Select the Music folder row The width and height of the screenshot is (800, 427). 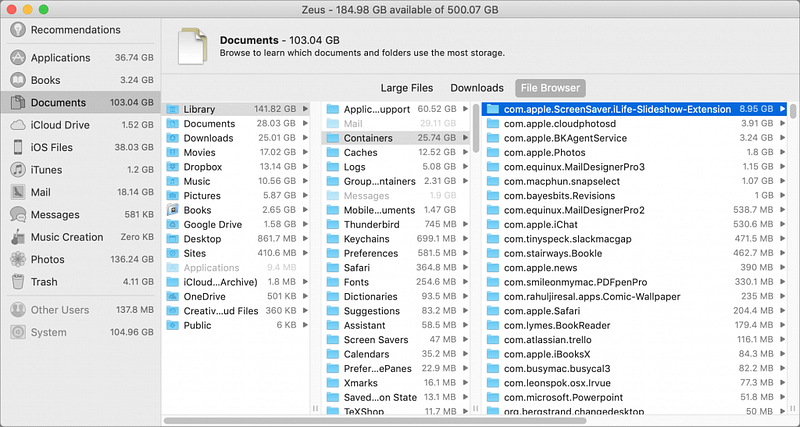coord(238,181)
